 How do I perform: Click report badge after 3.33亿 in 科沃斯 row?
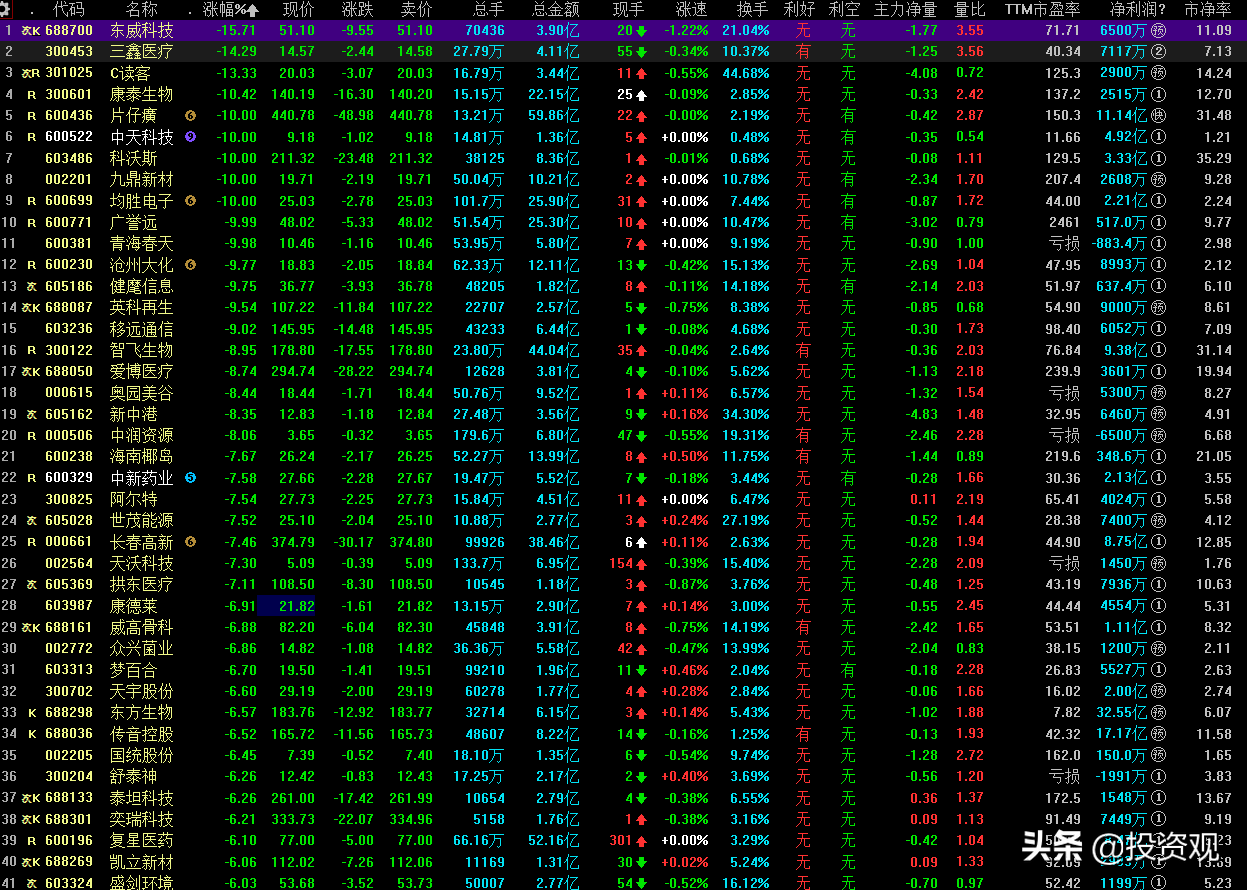click(1158, 158)
